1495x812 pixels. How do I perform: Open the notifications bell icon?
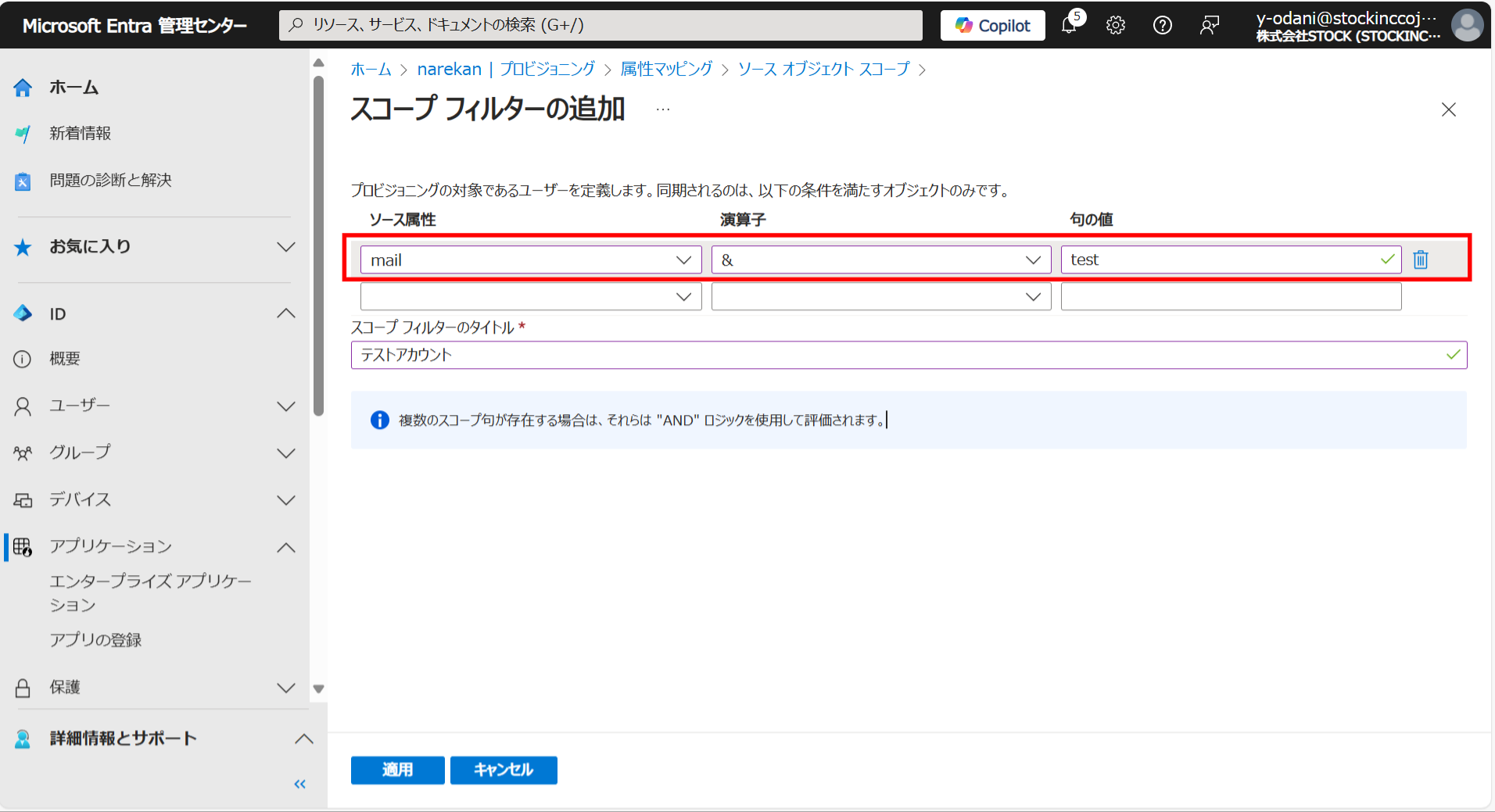[x=1069, y=25]
